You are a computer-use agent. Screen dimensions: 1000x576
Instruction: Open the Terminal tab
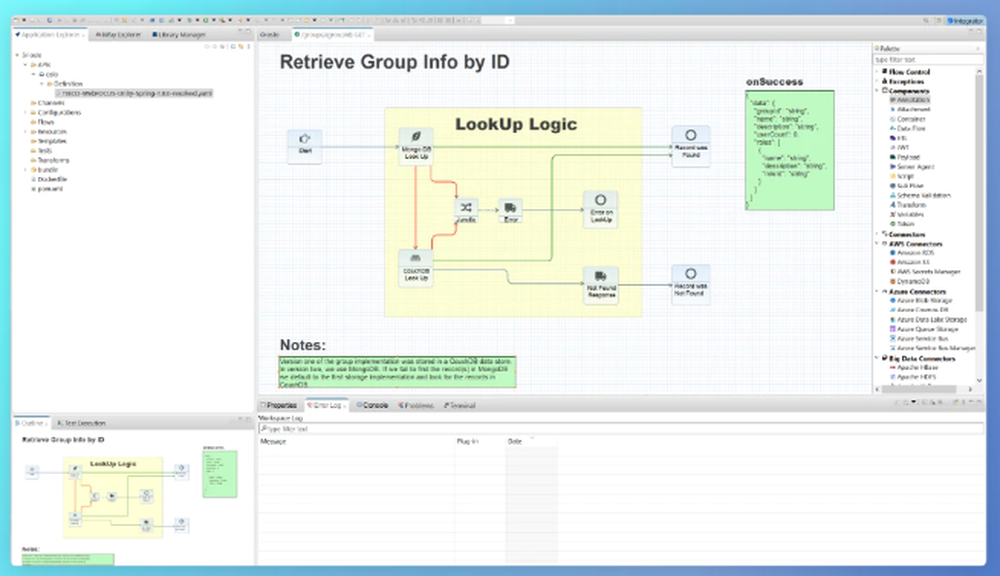(x=460, y=405)
